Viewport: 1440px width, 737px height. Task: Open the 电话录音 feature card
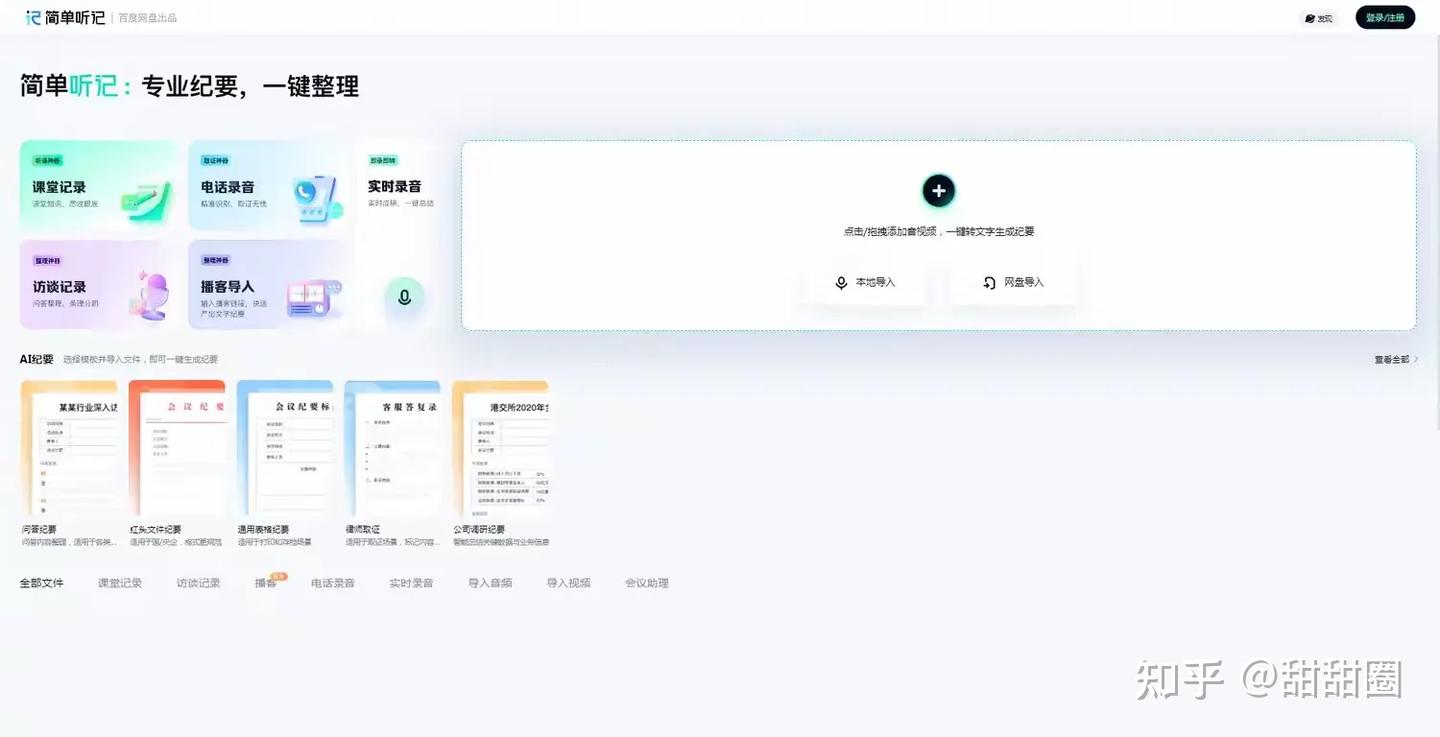267,185
